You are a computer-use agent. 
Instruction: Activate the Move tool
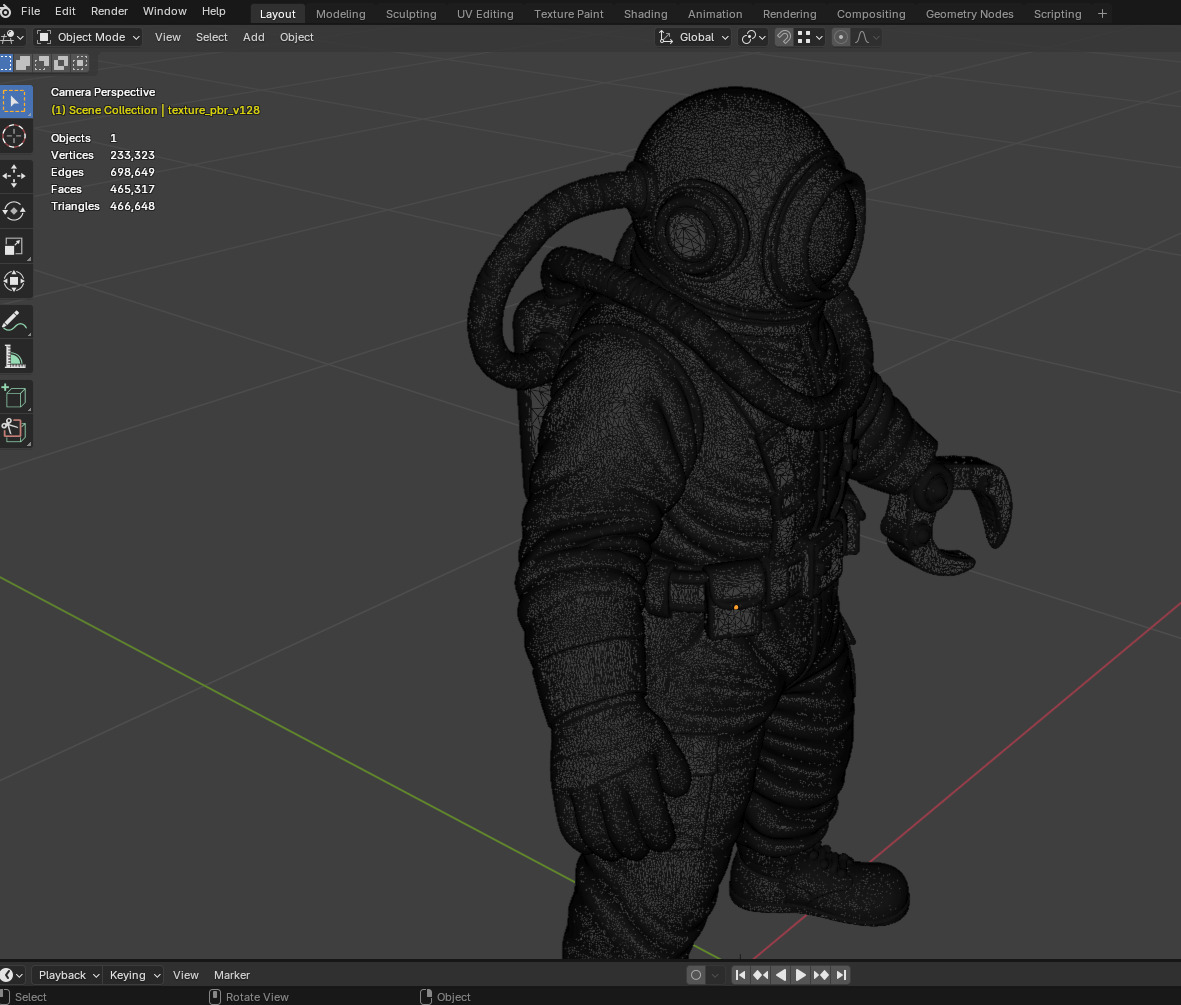(x=15, y=176)
